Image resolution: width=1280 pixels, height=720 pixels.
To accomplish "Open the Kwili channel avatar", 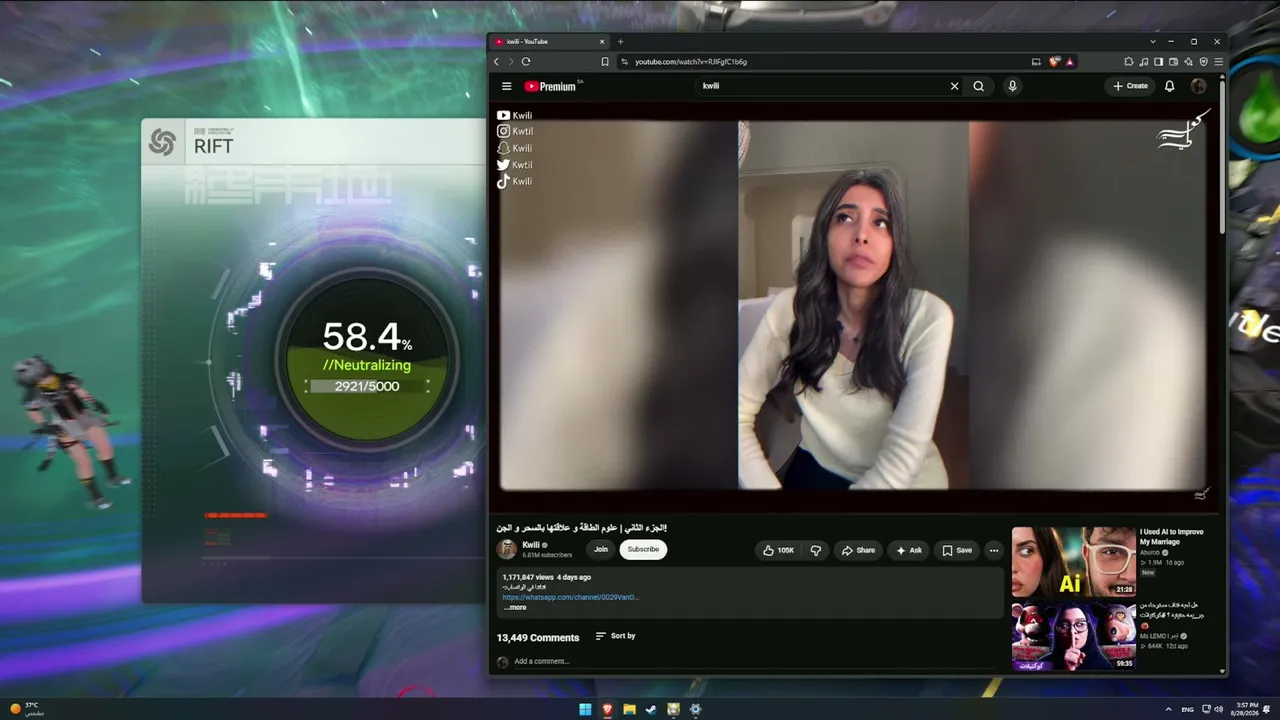I will [x=507, y=549].
